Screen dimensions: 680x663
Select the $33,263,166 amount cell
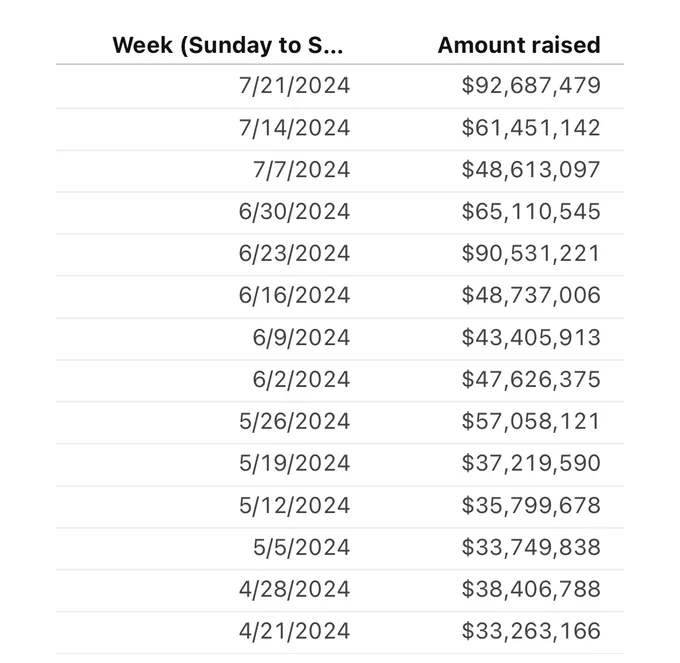tap(531, 631)
